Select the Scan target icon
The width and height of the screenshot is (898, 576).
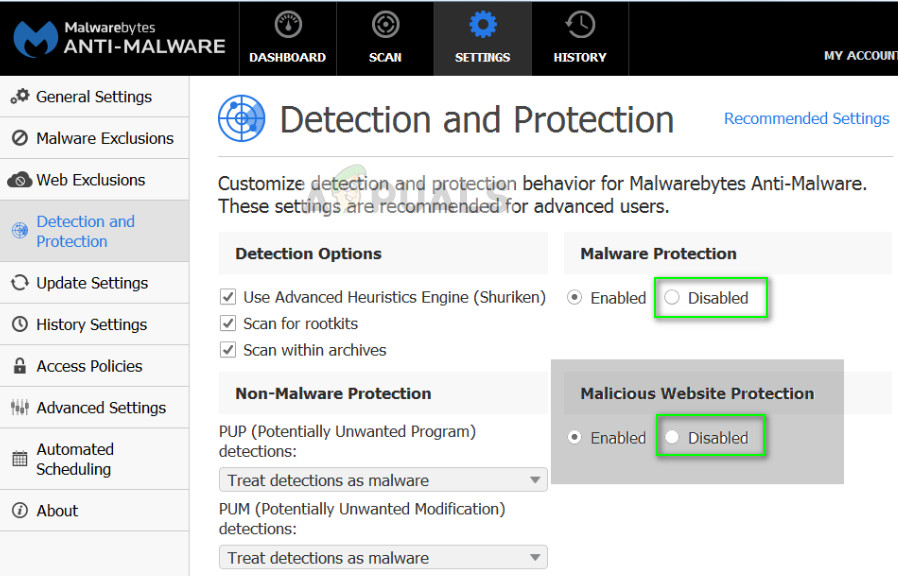coord(384,23)
